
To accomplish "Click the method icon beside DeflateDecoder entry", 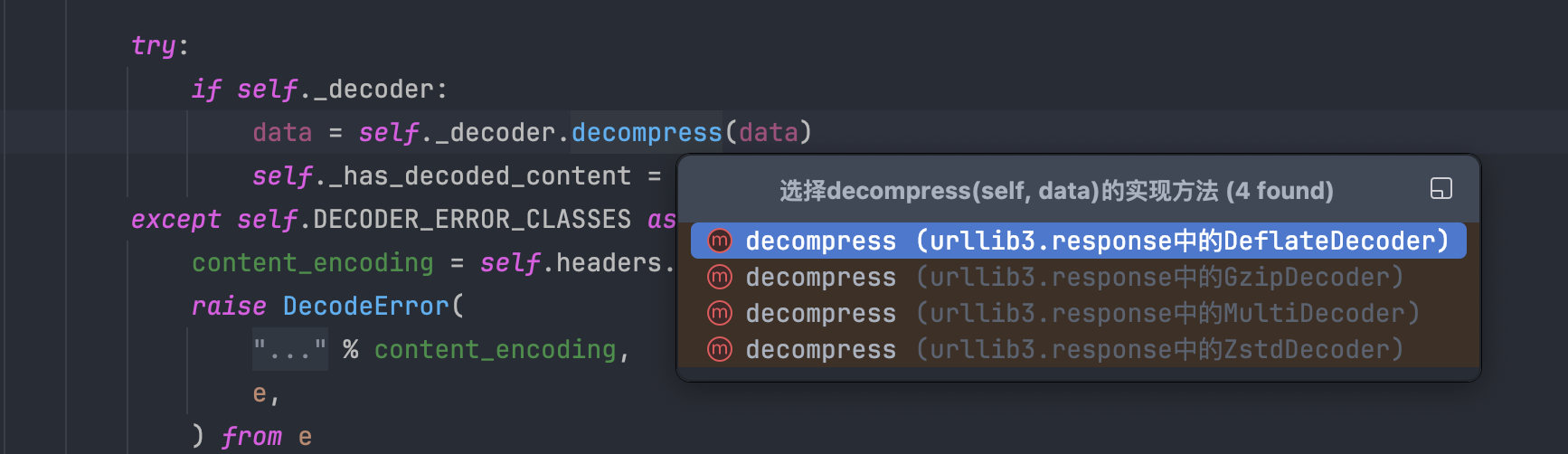I will [720, 241].
